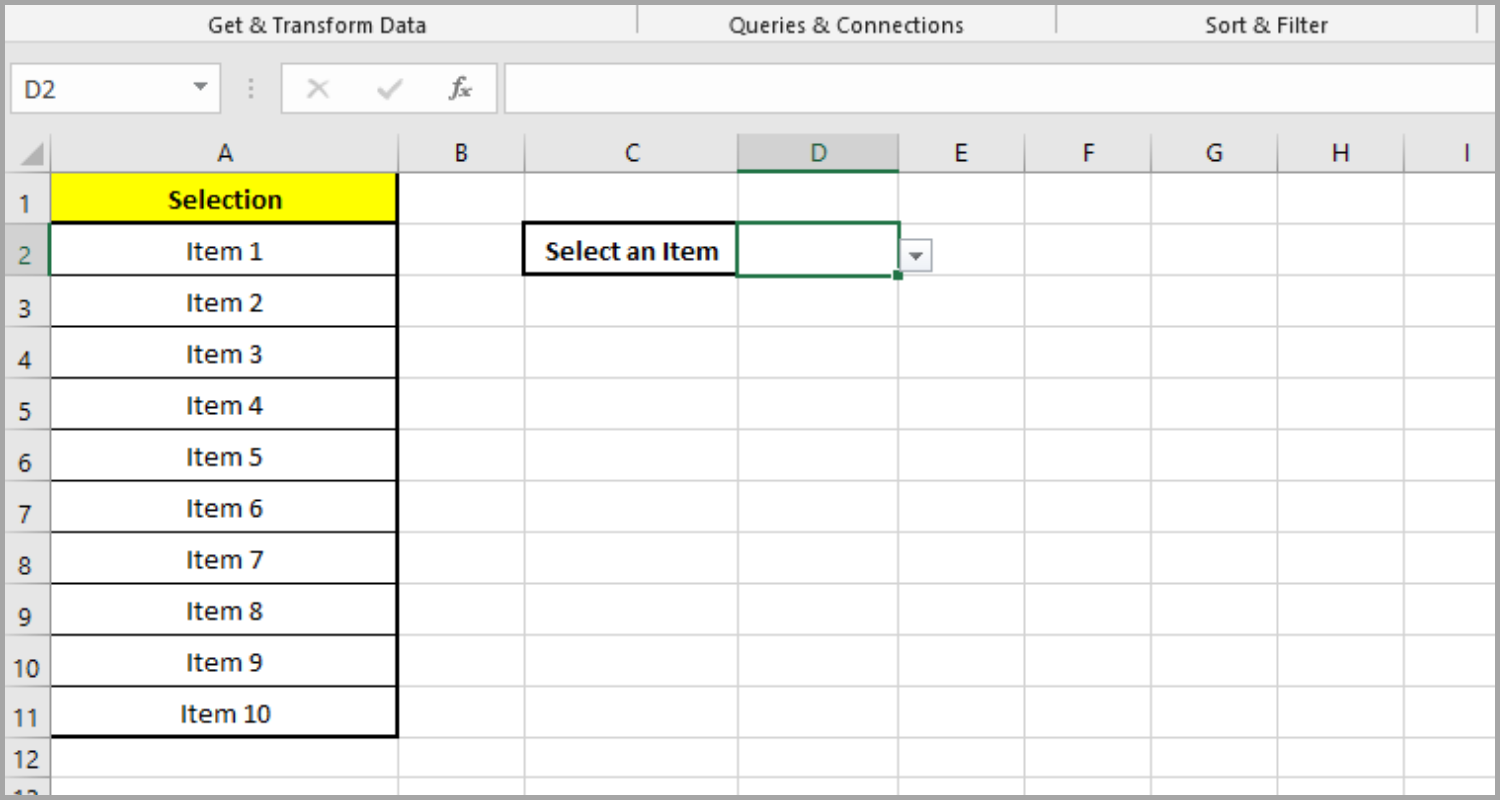Select column header D
The width and height of the screenshot is (1500, 800).
(x=817, y=152)
